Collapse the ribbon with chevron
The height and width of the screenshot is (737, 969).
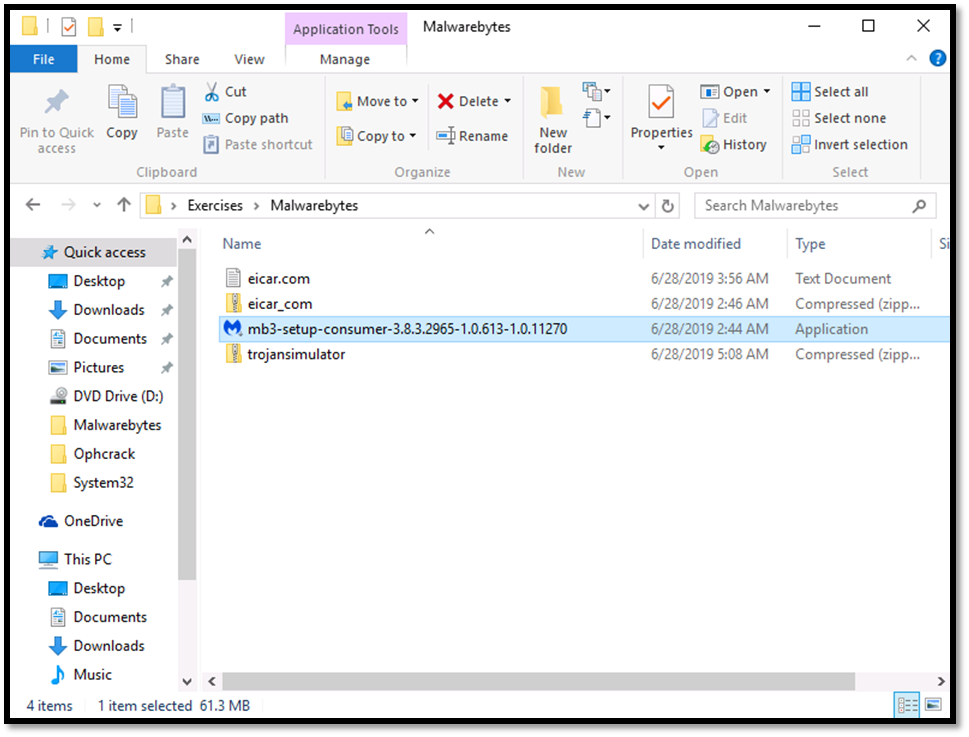coord(911,58)
